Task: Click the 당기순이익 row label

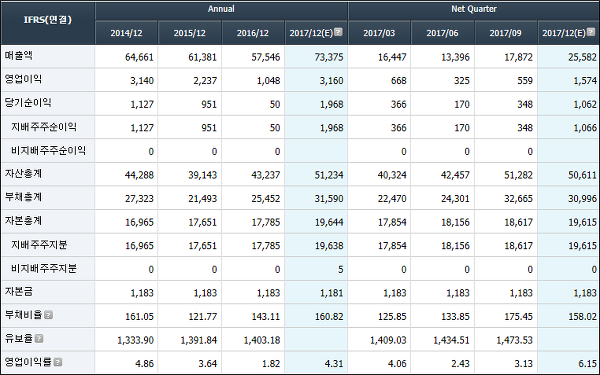Action: click(28, 103)
